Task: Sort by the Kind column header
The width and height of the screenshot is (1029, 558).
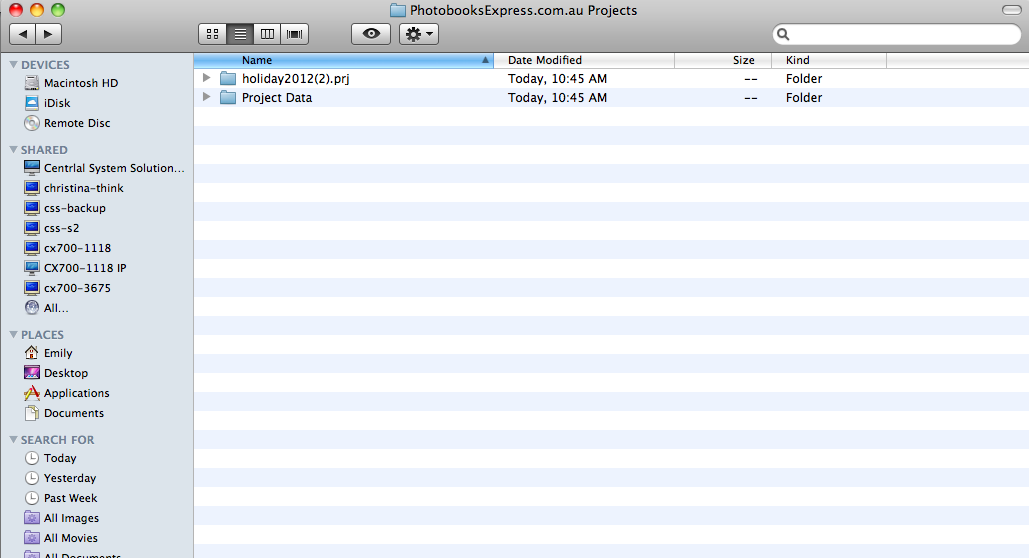Action: (828, 60)
